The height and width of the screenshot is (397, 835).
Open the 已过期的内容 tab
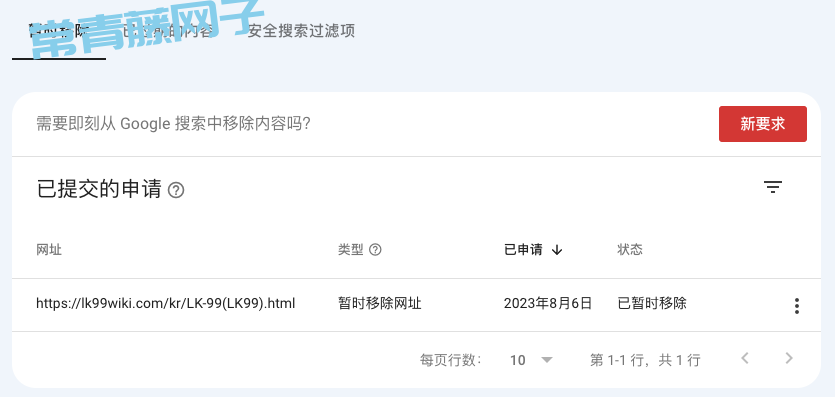pyautogui.click(x=168, y=31)
